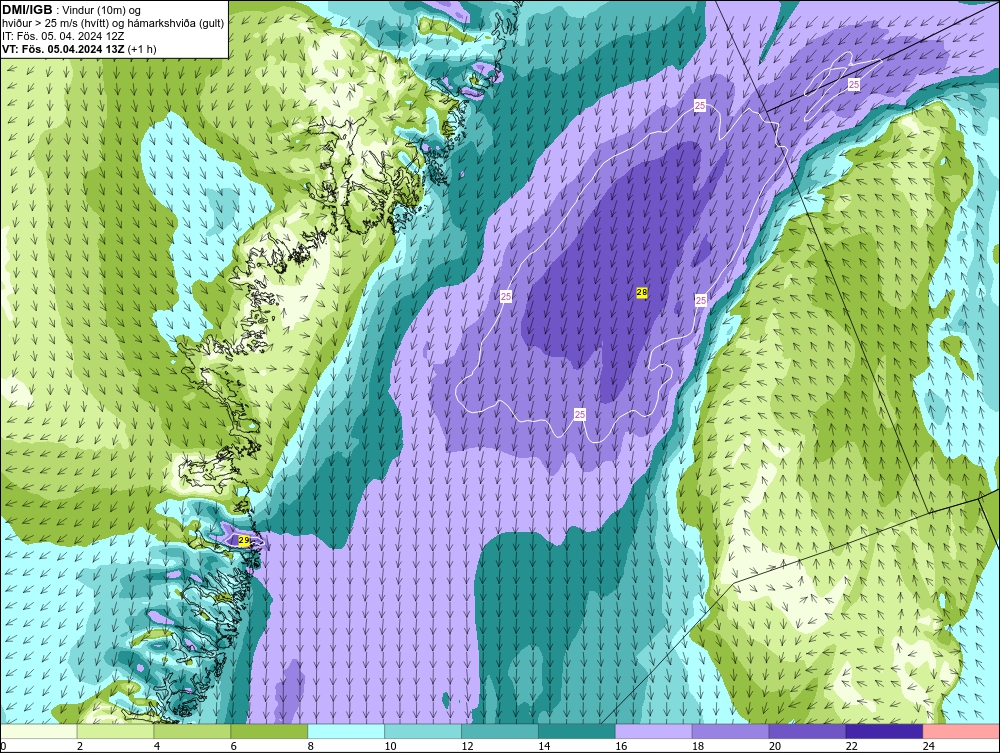Viewport: 1000px width, 753px height.
Task: Click the legend scale label 16
Action: point(621,746)
